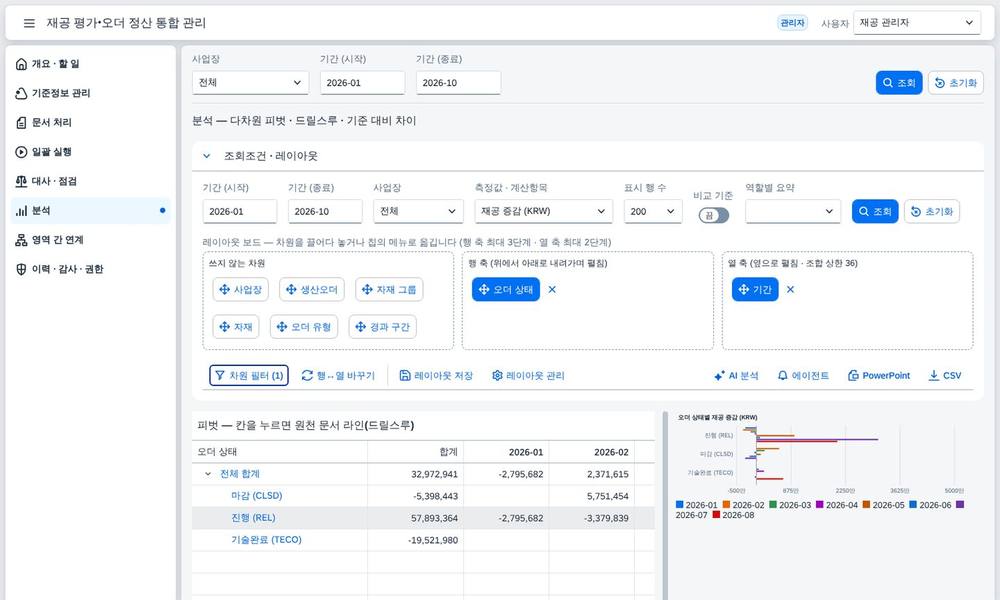Click the 관리자 badge in the header
The width and height of the screenshot is (1000, 600).
792,23
